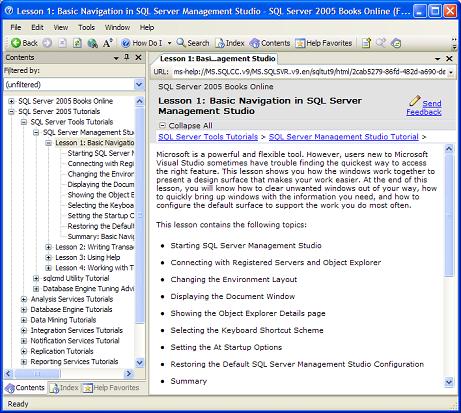Open the Window menu
Image resolution: width=461 pixels, height=413 pixels.
117,27
